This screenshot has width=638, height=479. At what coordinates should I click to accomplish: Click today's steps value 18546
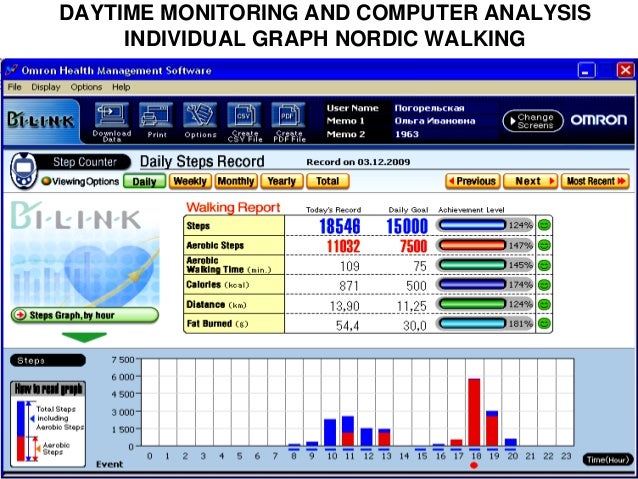(340, 226)
